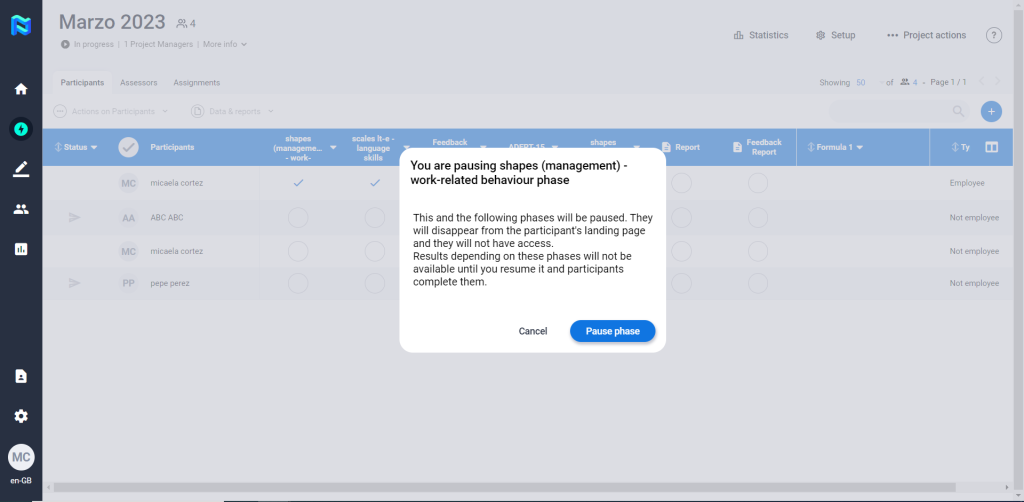Open the people group sidebar icon

coord(21,209)
